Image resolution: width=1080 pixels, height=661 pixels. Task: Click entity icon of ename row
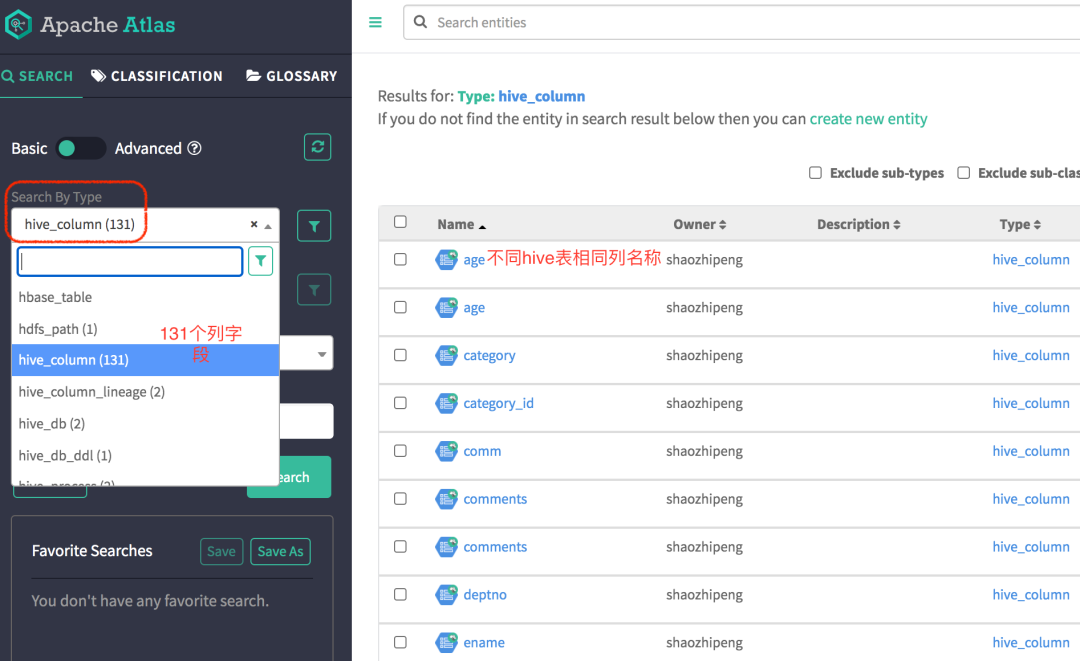(446, 642)
